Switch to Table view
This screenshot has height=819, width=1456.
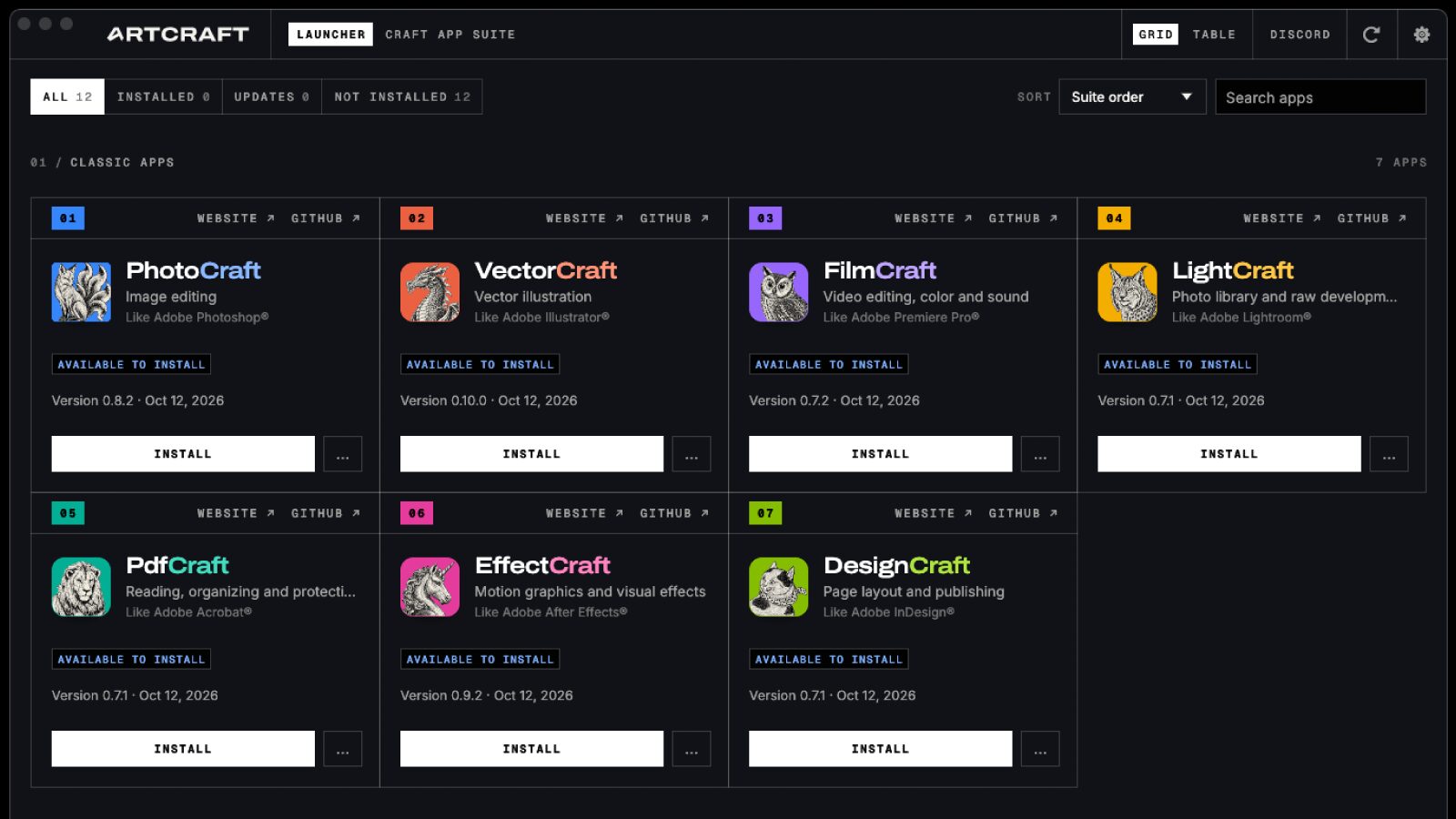[1214, 35]
